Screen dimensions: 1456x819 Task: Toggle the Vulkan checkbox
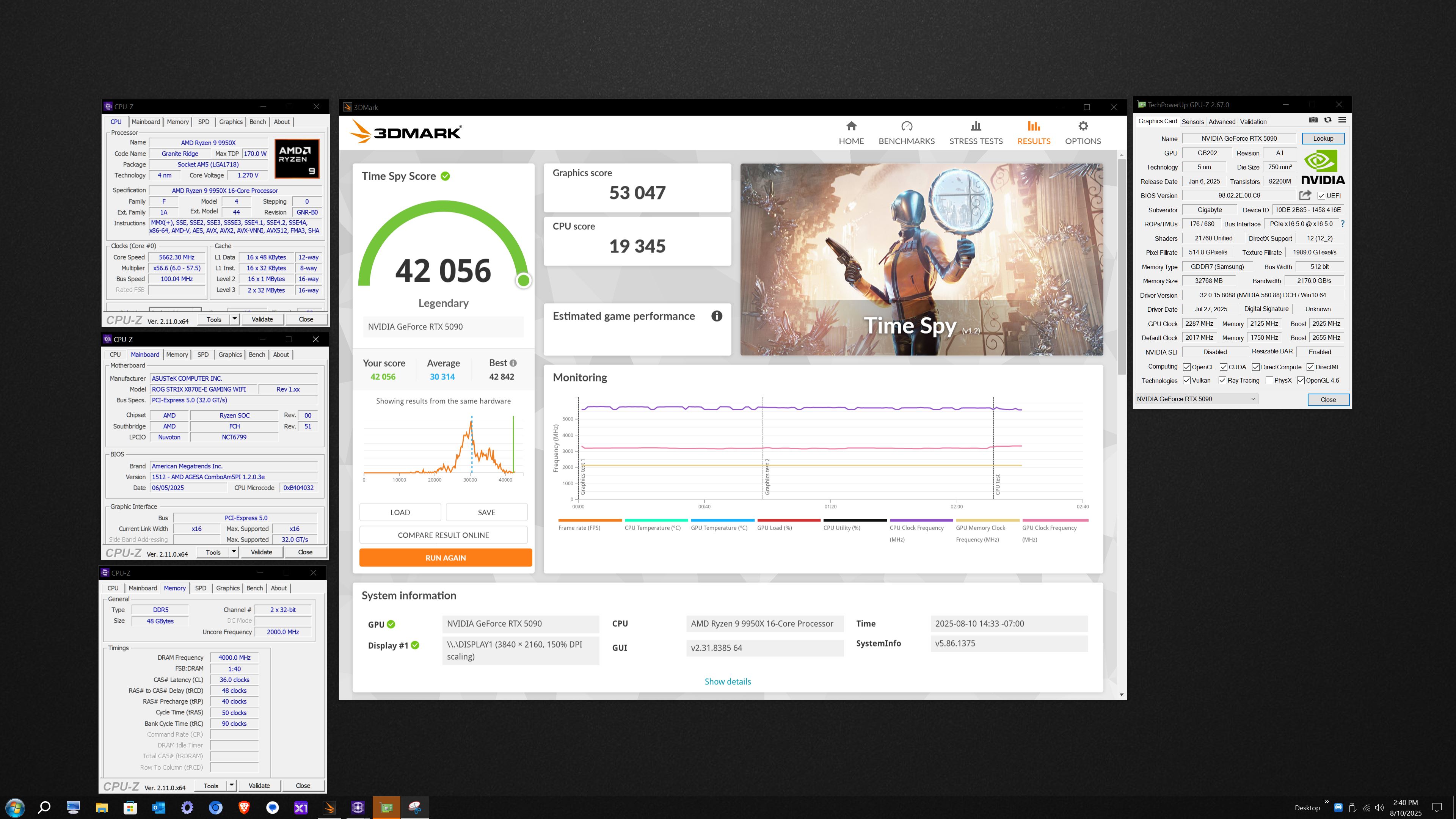(x=1187, y=380)
